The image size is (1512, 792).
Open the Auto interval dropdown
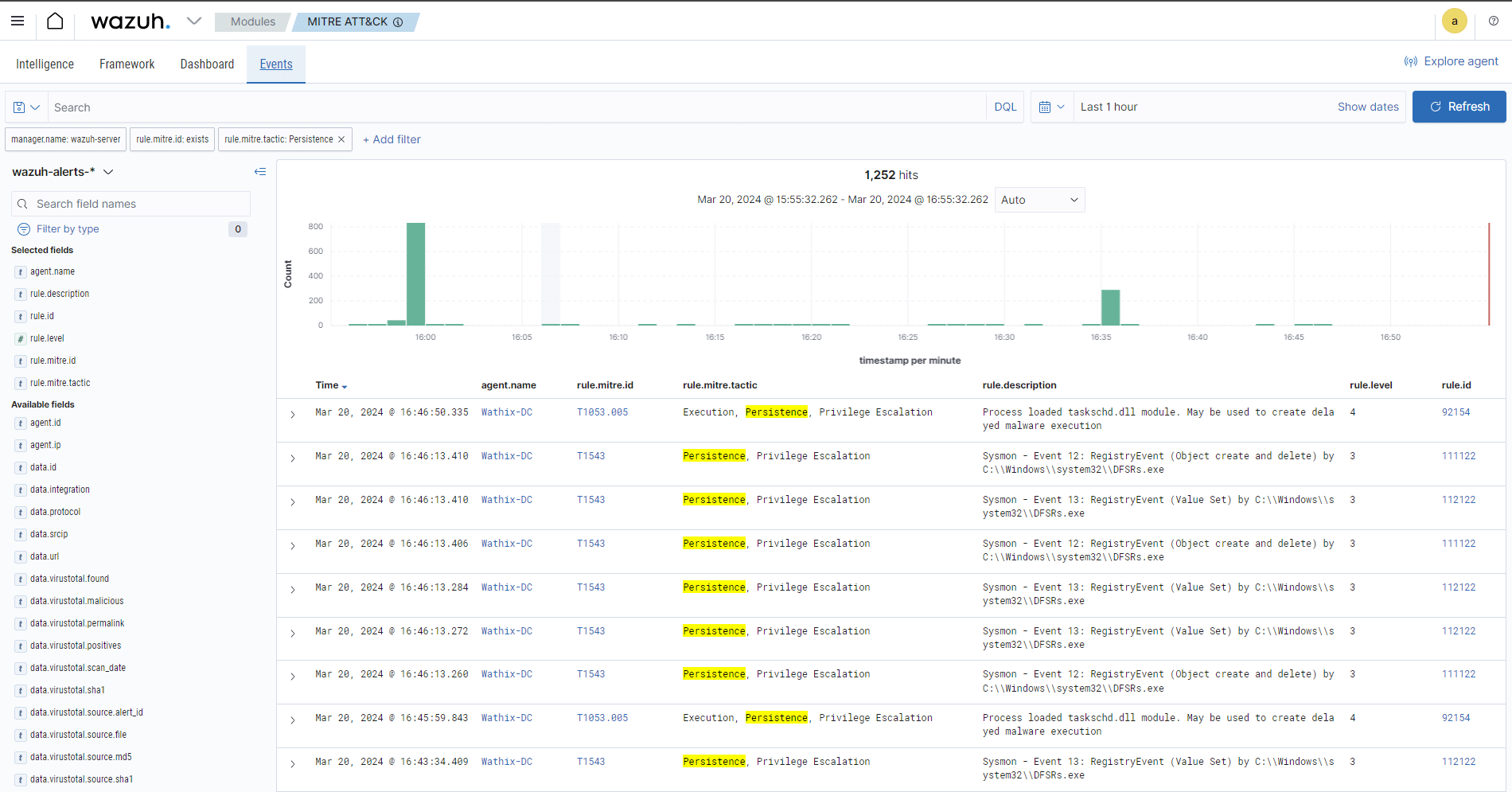[x=1039, y=200]
